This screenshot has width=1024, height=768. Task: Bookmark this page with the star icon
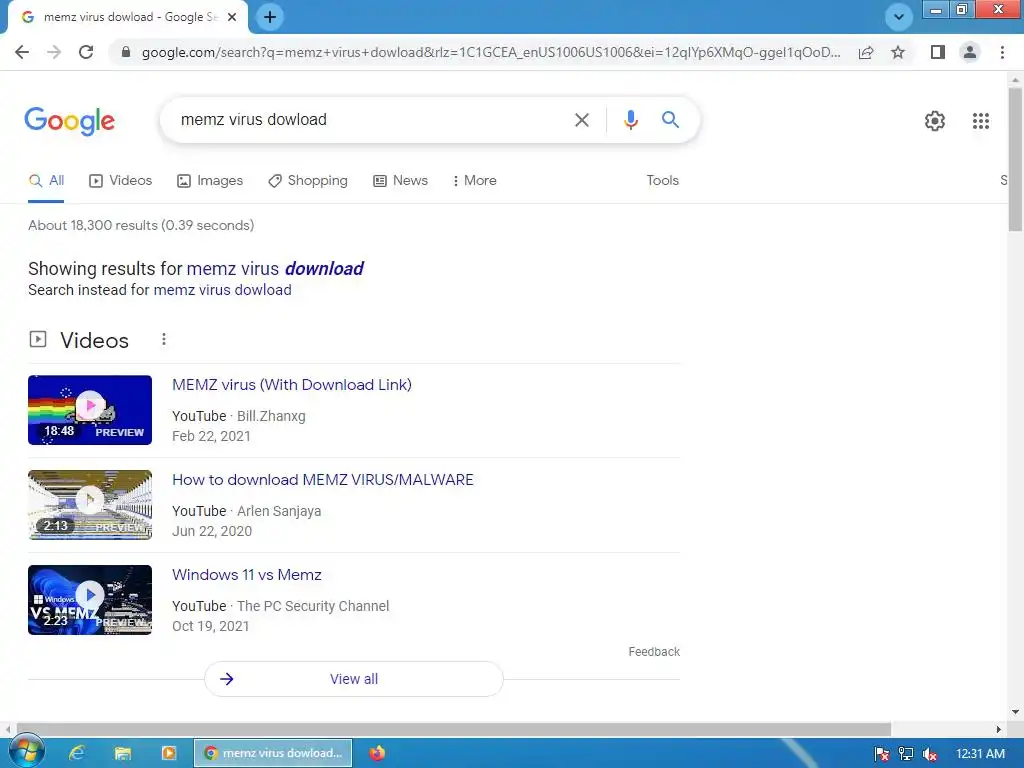898,52
